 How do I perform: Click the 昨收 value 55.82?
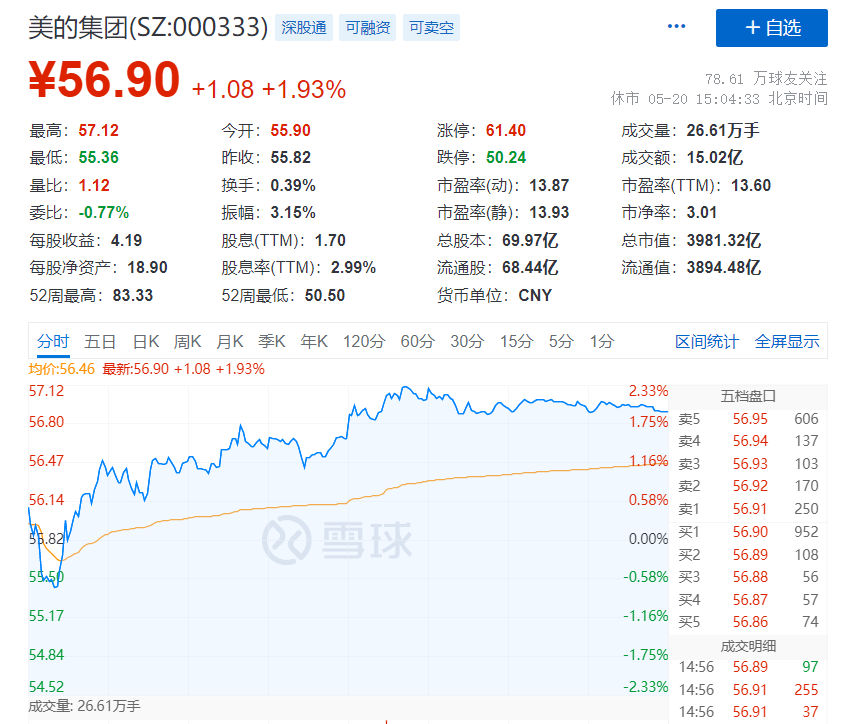290,157
